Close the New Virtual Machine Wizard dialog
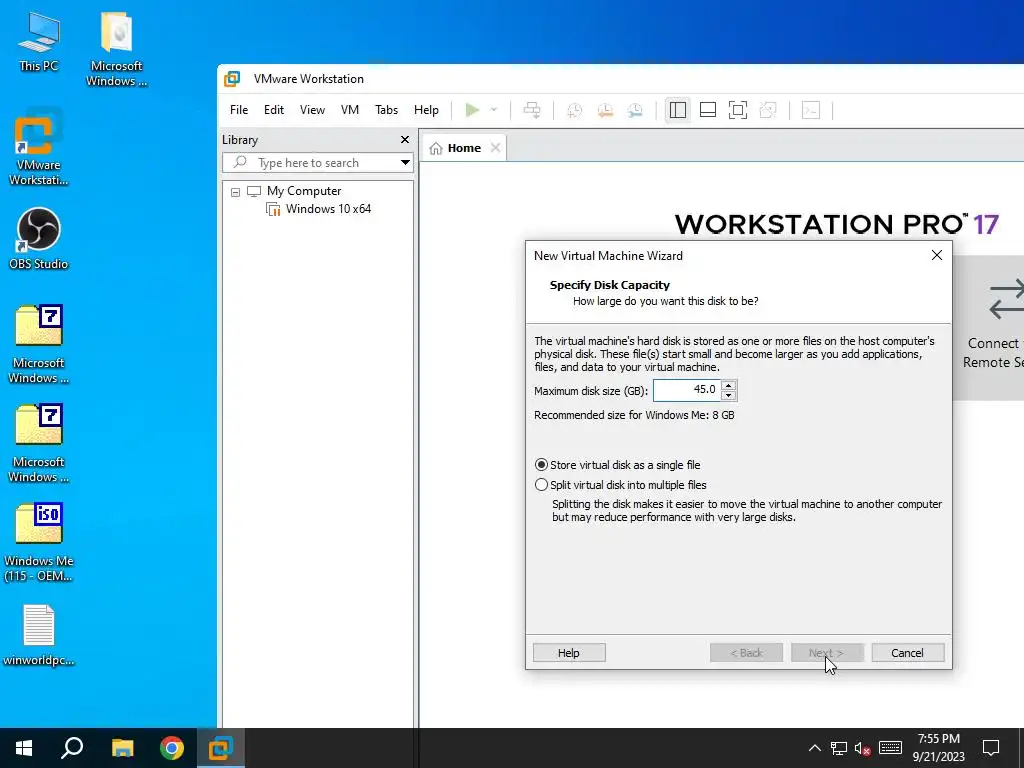Viewport: 1024px width, 768px height. click(936, 255)
